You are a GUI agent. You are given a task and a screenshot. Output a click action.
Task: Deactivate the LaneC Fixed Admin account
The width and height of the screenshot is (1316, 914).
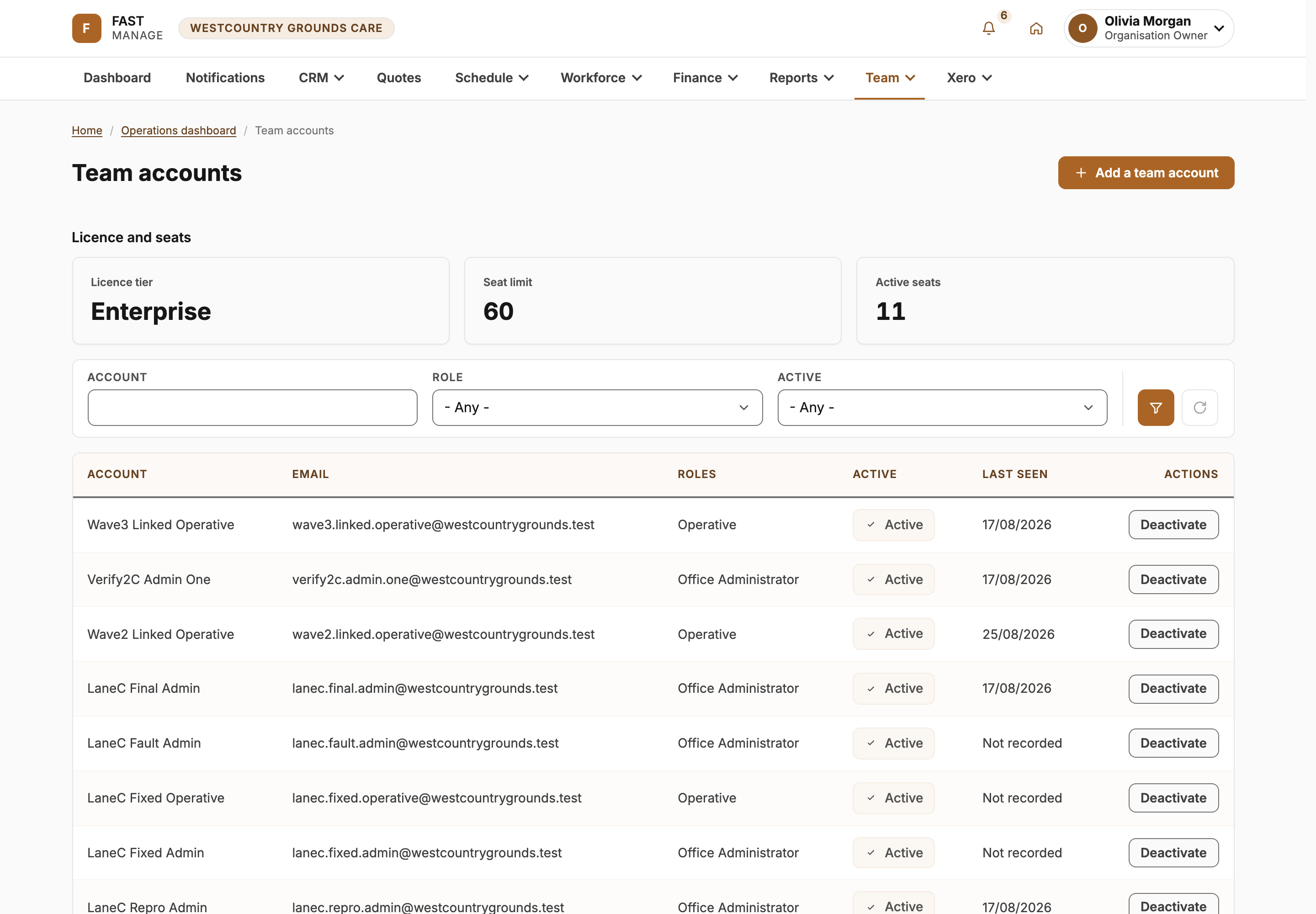[x=1173, y=853]
